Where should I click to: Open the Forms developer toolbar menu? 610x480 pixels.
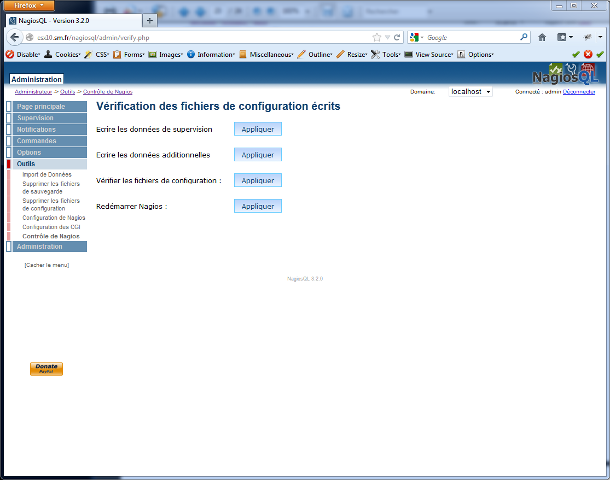click(x=129, y=54)
